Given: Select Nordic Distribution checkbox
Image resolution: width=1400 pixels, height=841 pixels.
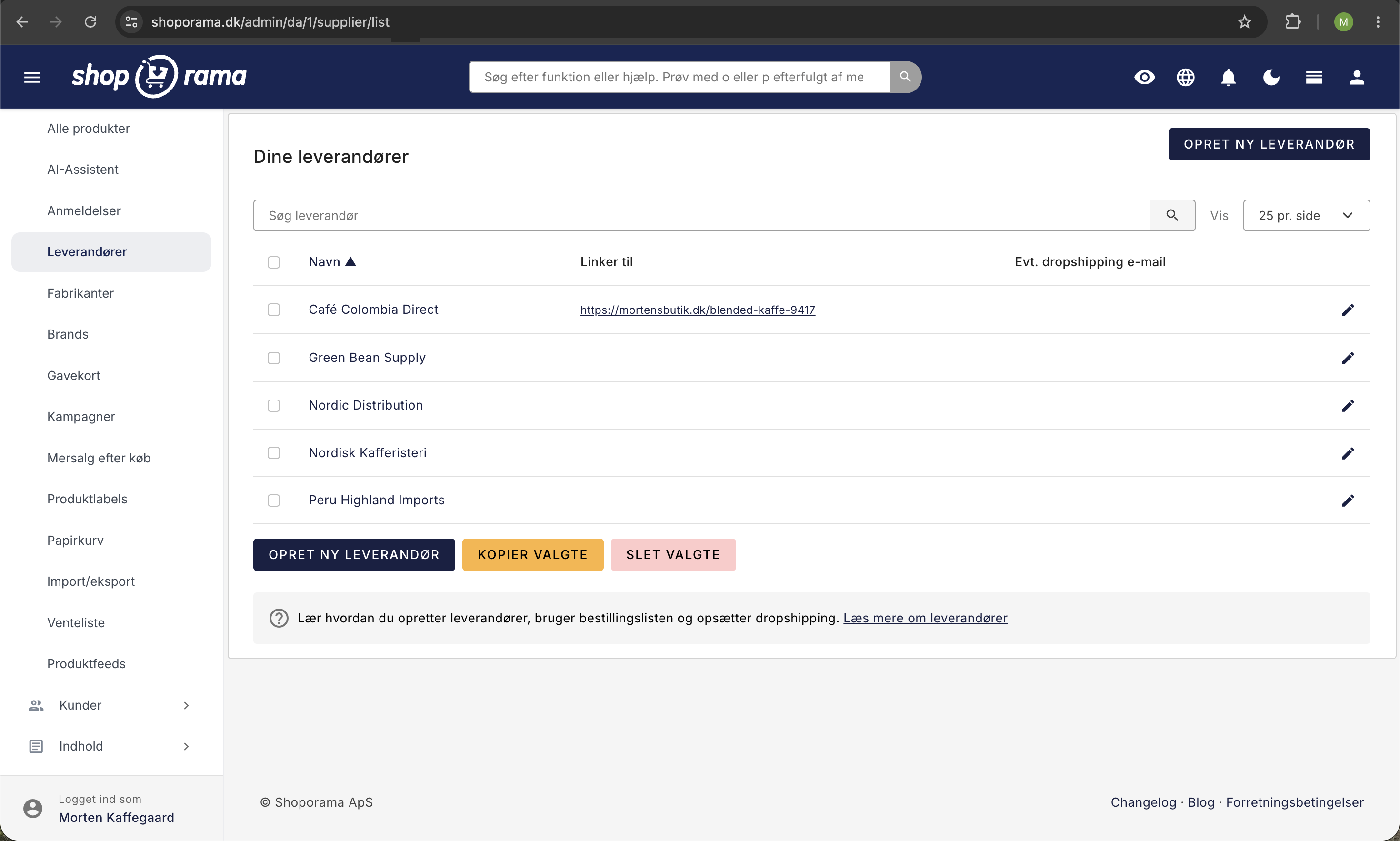Looking at the screenshot, I should 274,406.
